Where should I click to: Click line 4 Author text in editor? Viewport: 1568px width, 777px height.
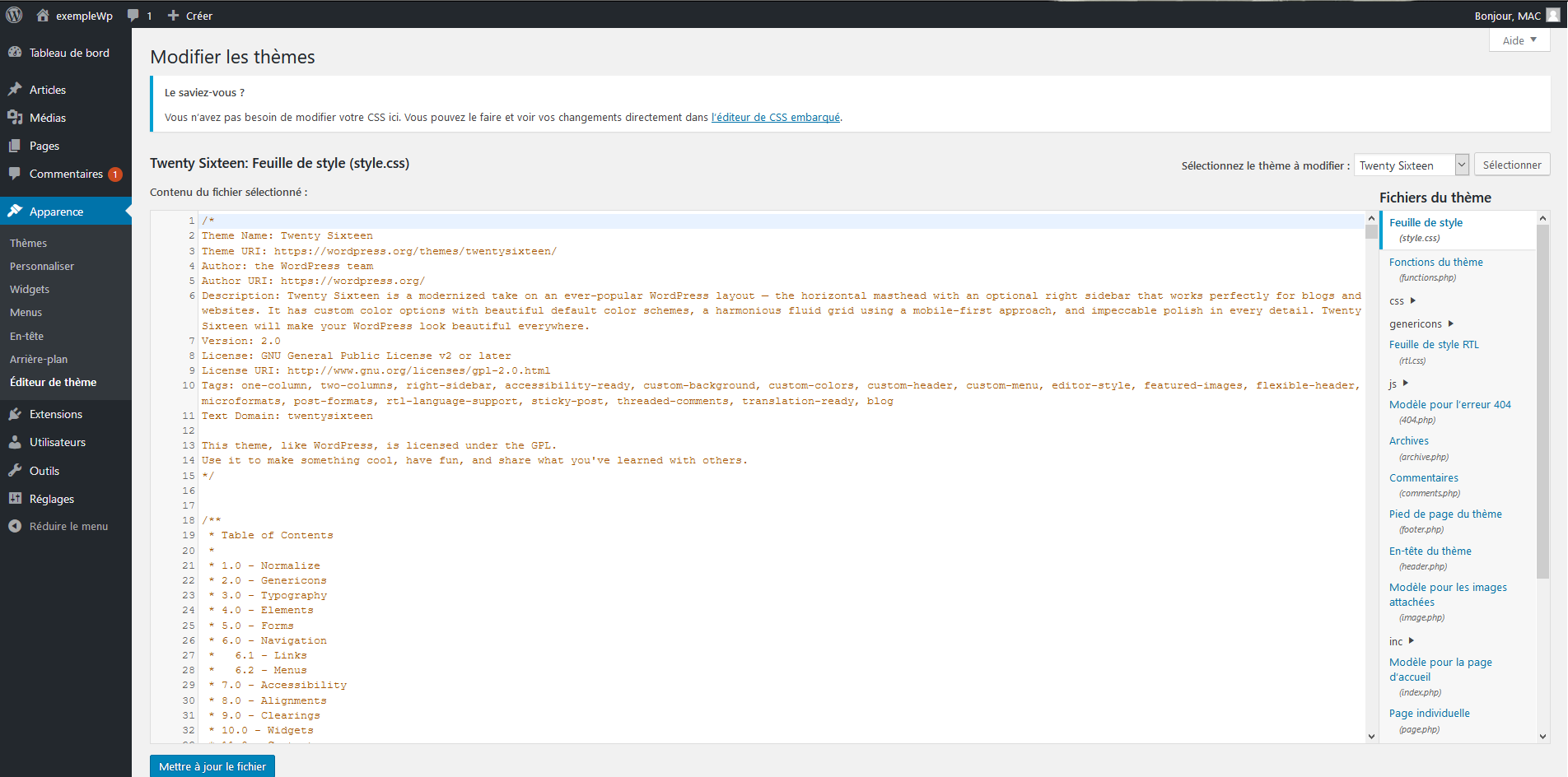[287, 266]
